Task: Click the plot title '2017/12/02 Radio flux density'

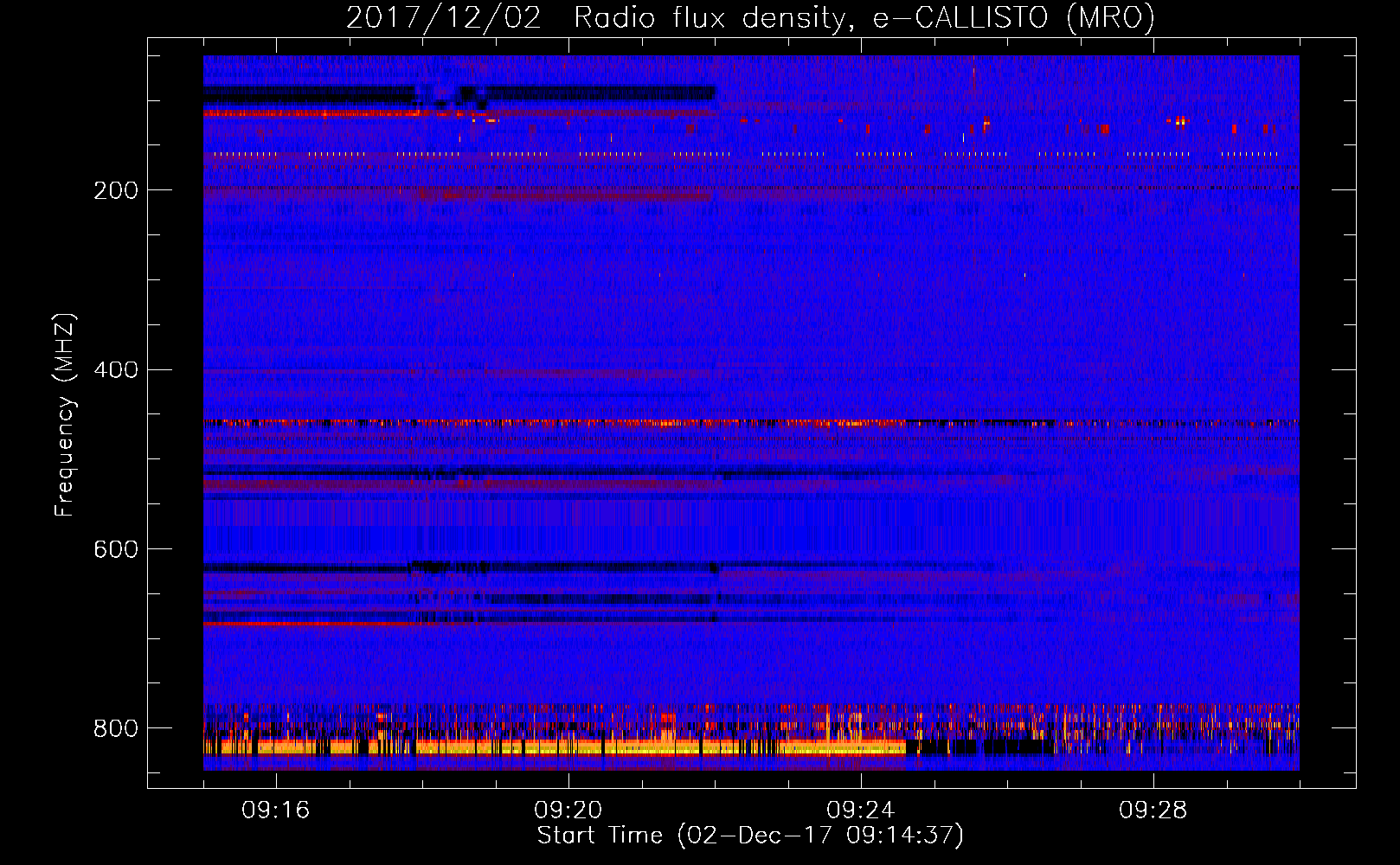Action: 750,17
